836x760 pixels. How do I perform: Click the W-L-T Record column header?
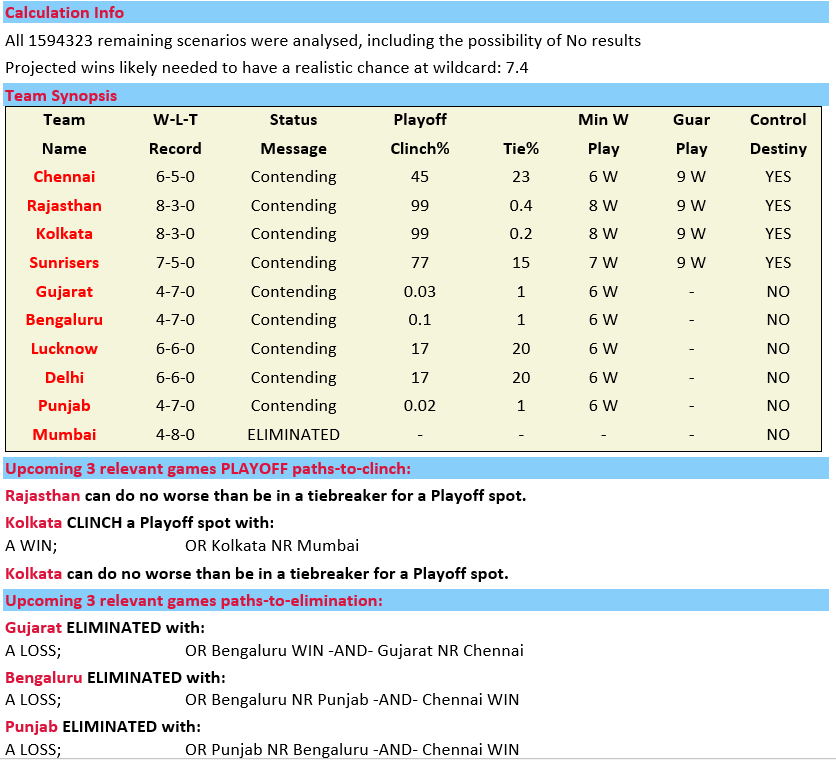tap(175, 134)
